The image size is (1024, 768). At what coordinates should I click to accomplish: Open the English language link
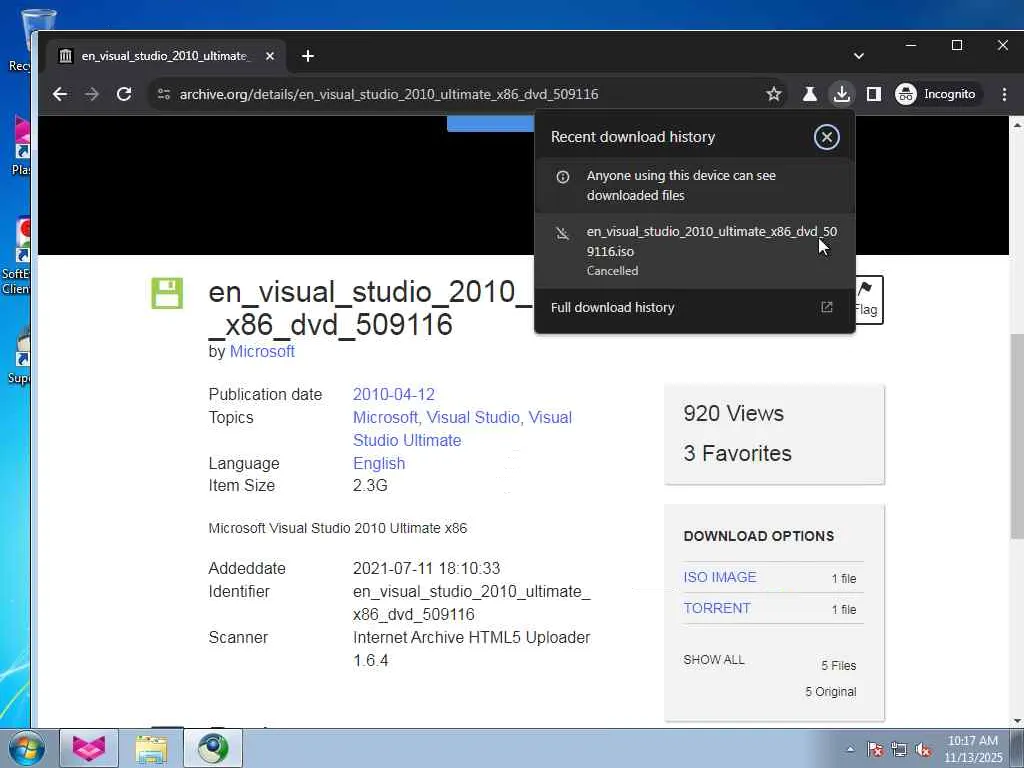[379, 463]
